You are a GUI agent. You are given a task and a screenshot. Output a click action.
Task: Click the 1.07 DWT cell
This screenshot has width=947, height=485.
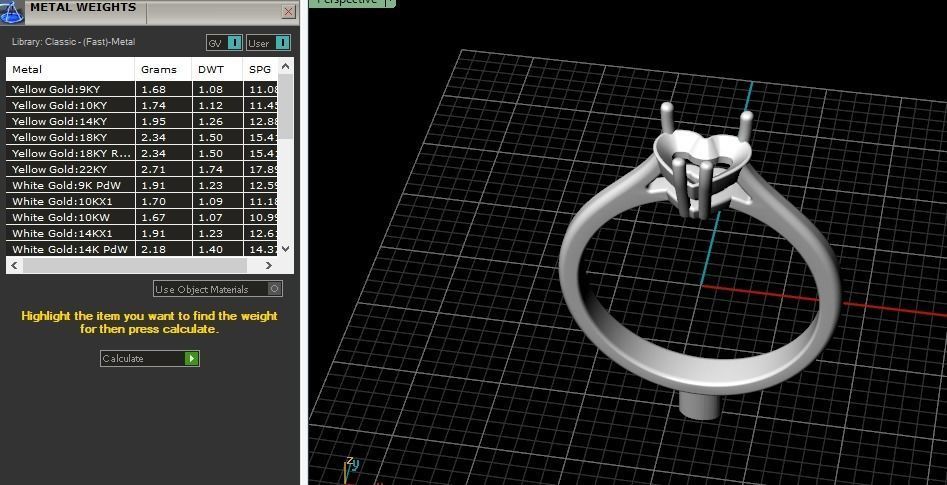[x=217, y=217]
